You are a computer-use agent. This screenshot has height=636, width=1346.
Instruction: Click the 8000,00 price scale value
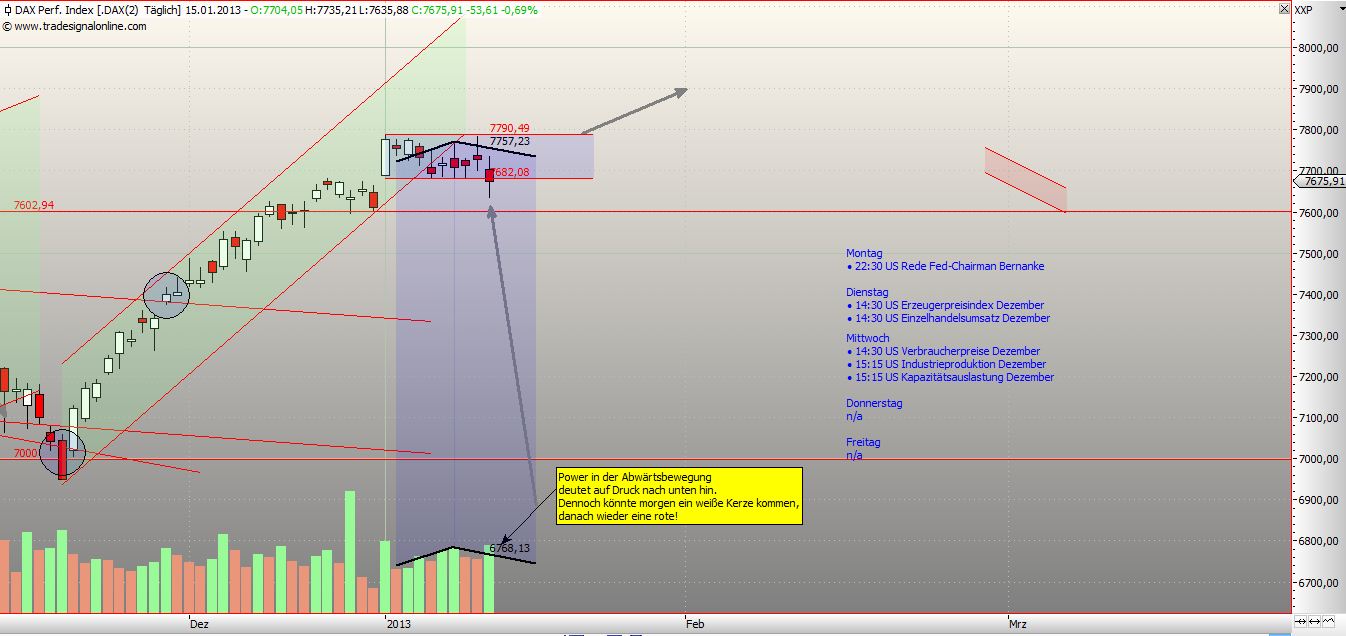[x=1320, y=48]
